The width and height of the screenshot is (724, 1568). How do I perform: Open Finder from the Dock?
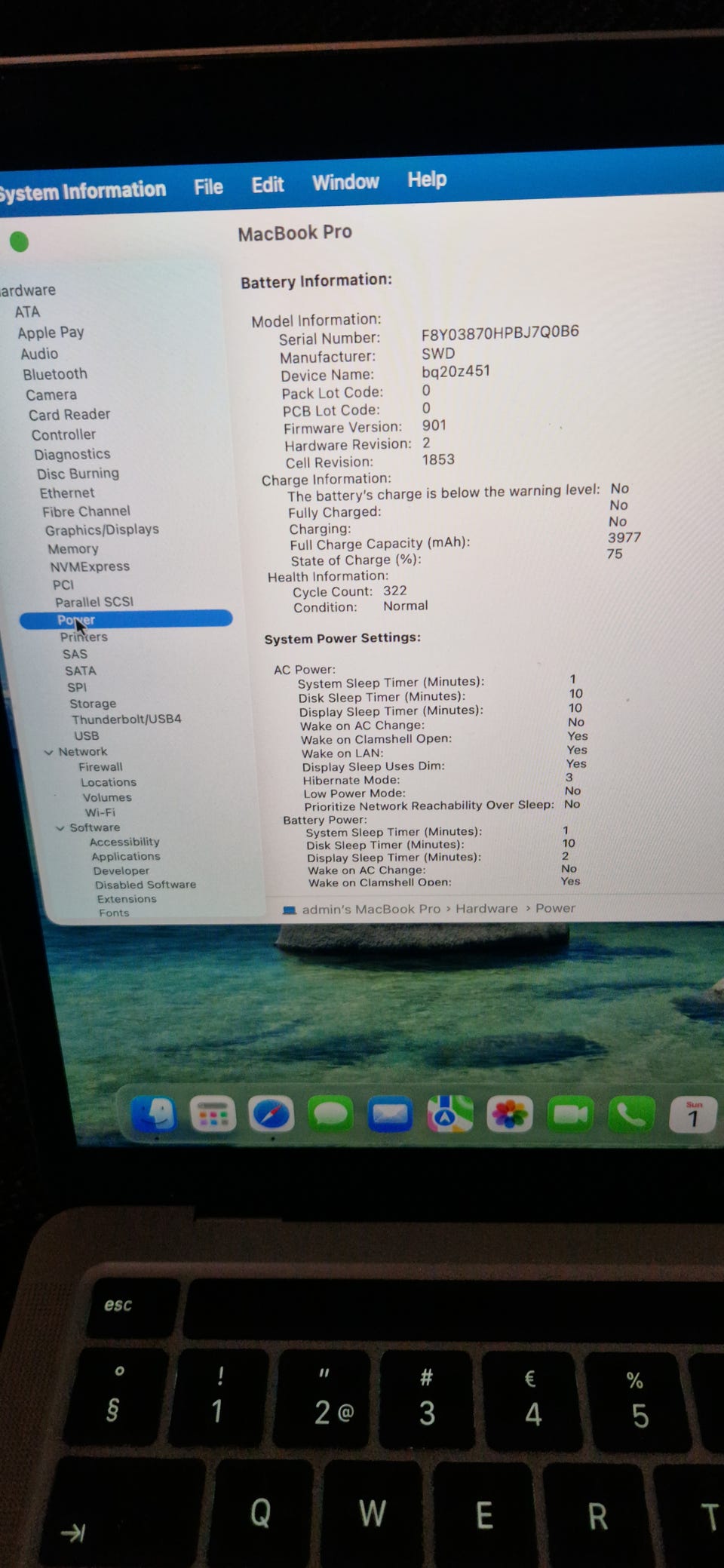[155, 1115]
